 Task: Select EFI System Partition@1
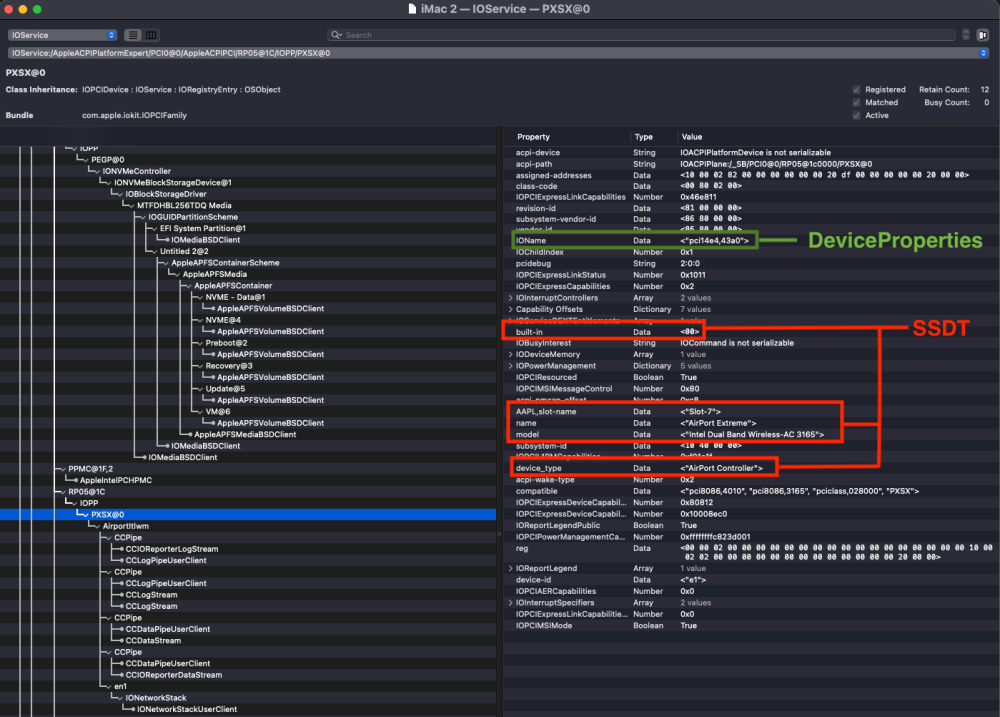point(203,228)
